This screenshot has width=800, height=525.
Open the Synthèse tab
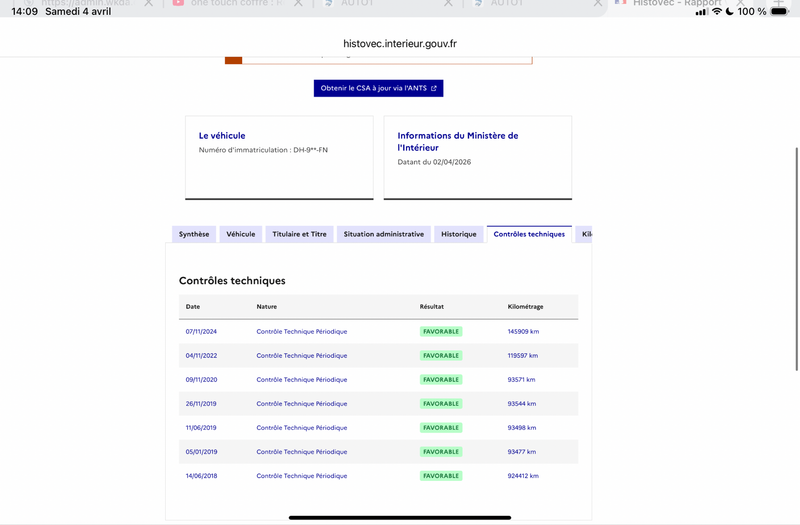194,234
